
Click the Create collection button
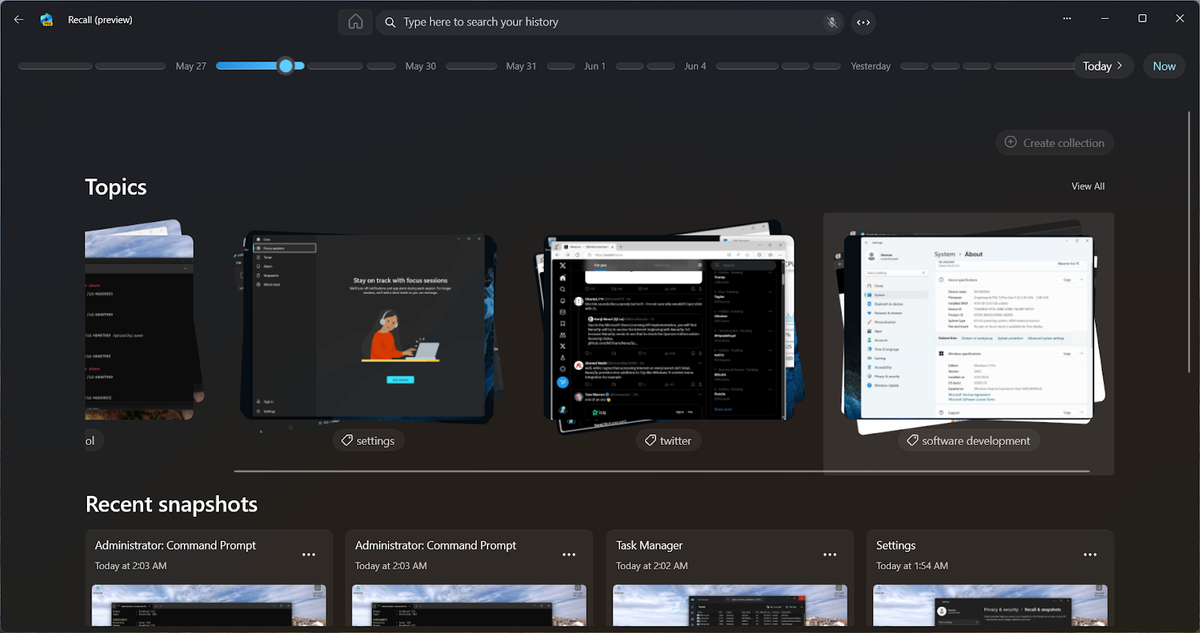point(1054,142)
